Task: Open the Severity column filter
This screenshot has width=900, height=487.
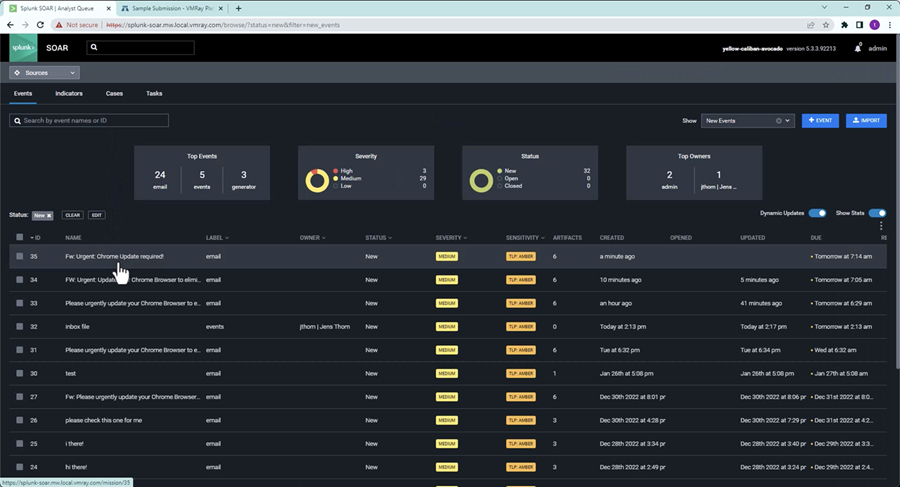Action: [451, 238]
